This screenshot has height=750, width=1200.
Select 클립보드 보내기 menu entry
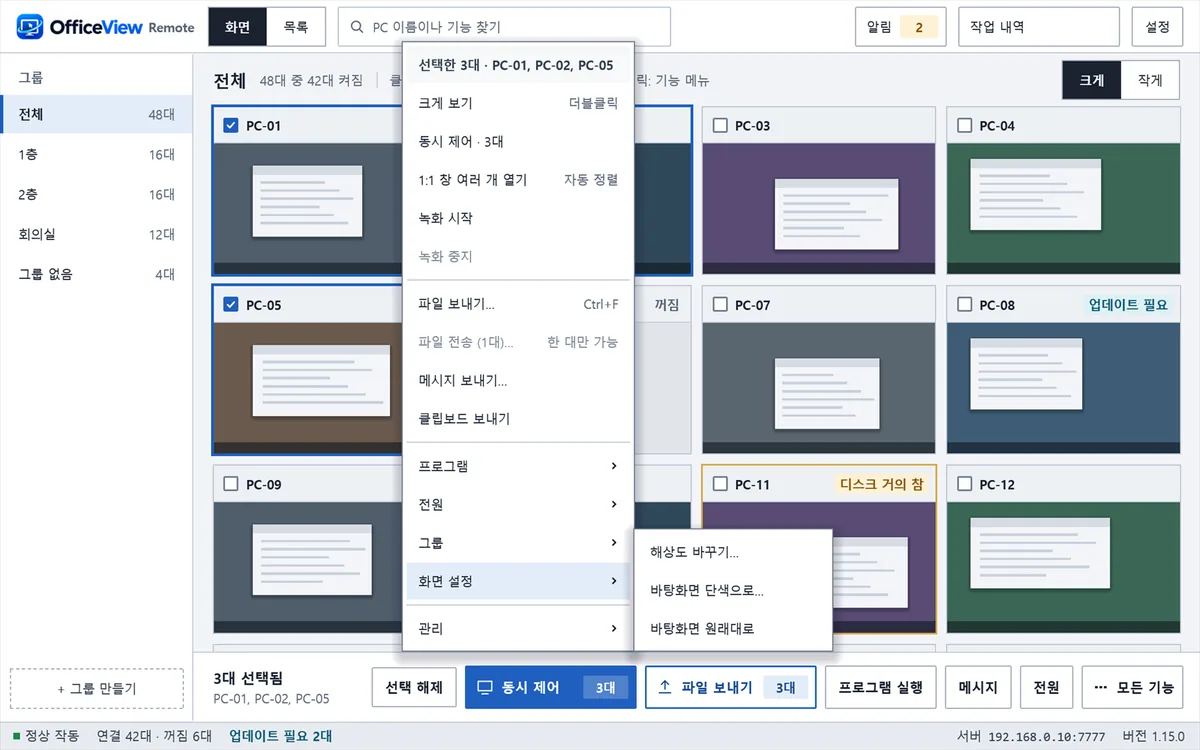pos(518,419)
